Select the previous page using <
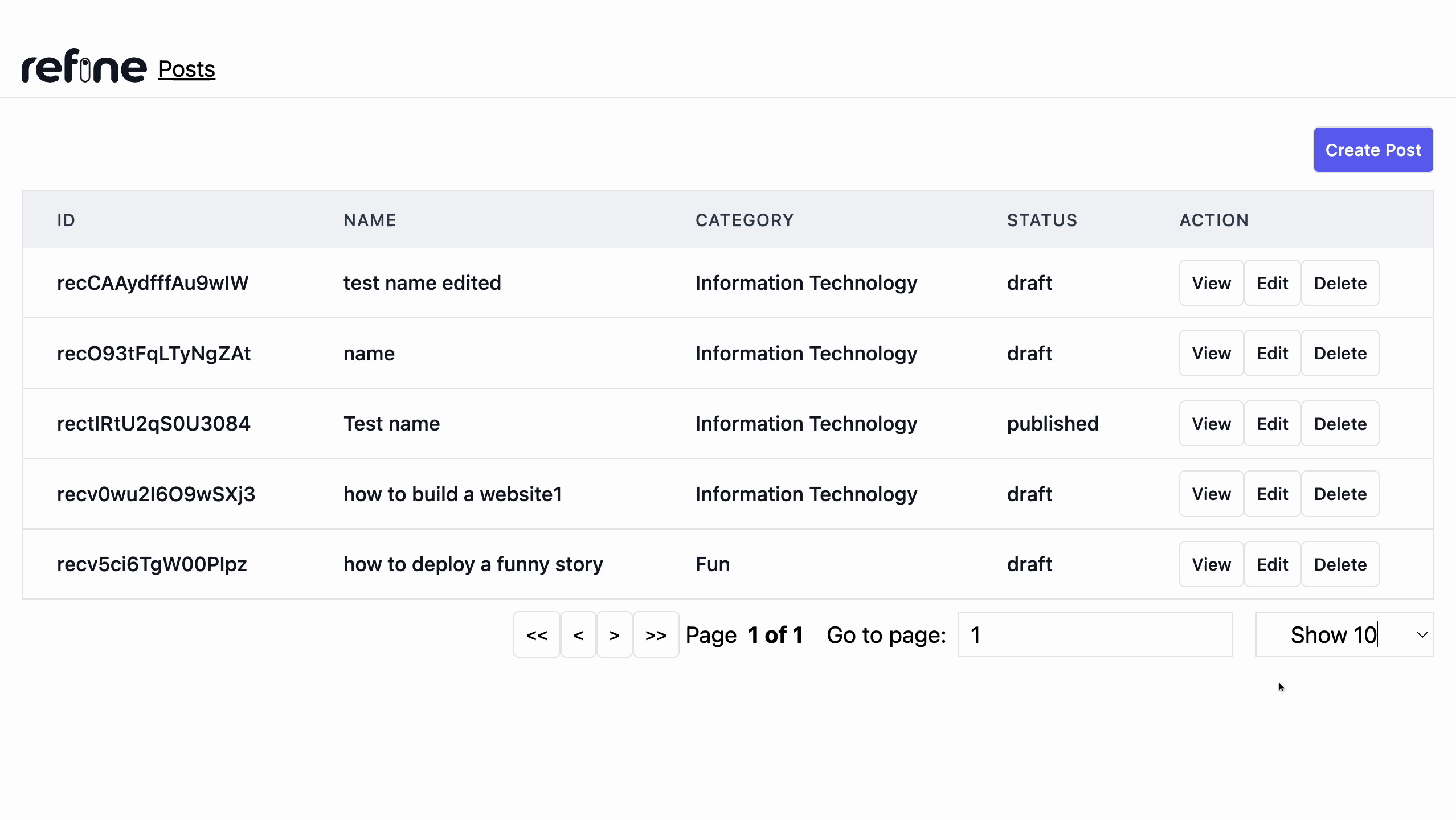This screenshot has height=820, width=1456. (x=578, y=634)
